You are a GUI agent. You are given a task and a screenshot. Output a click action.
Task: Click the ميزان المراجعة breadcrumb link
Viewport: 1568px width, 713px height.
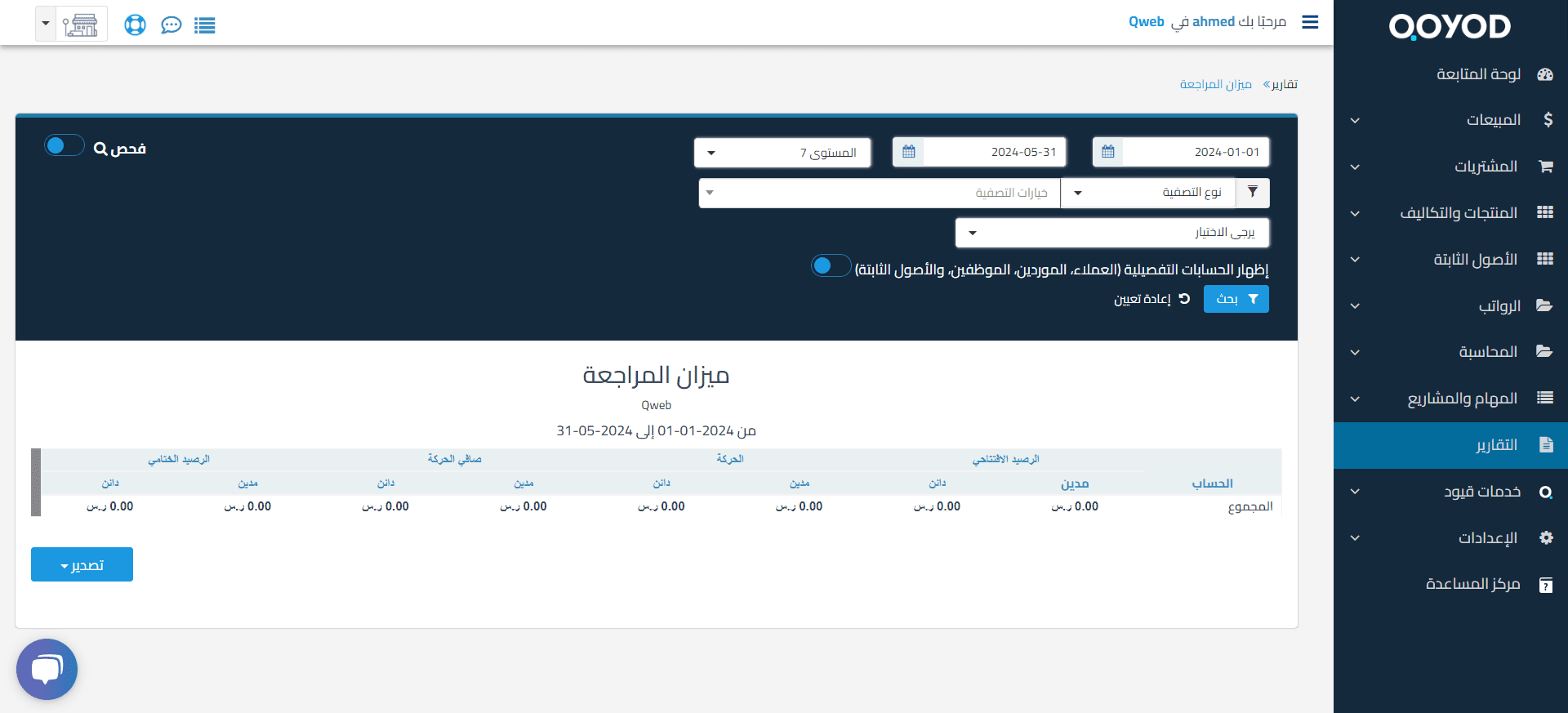(x=1215, y=84)
